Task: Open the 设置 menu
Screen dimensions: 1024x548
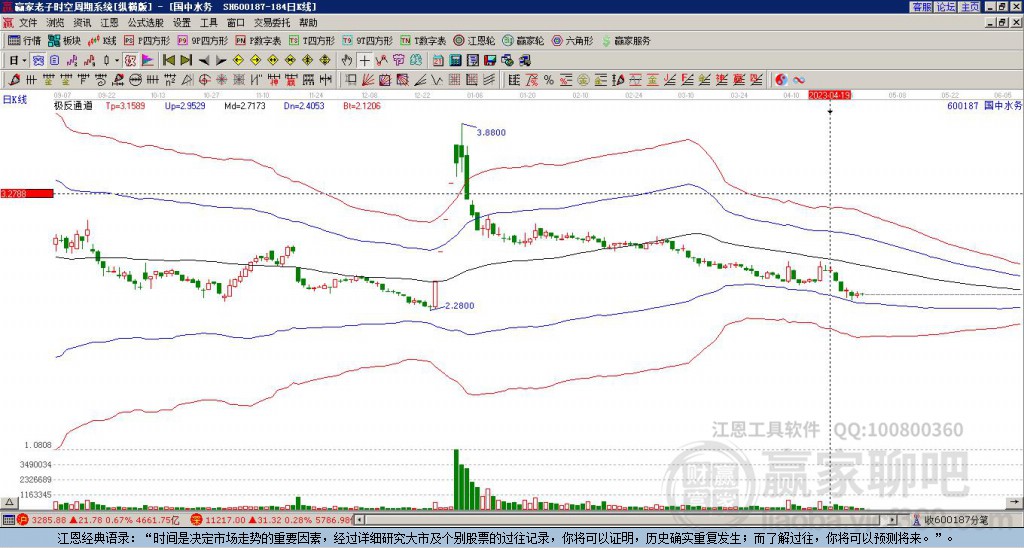Action: [182, 23]
